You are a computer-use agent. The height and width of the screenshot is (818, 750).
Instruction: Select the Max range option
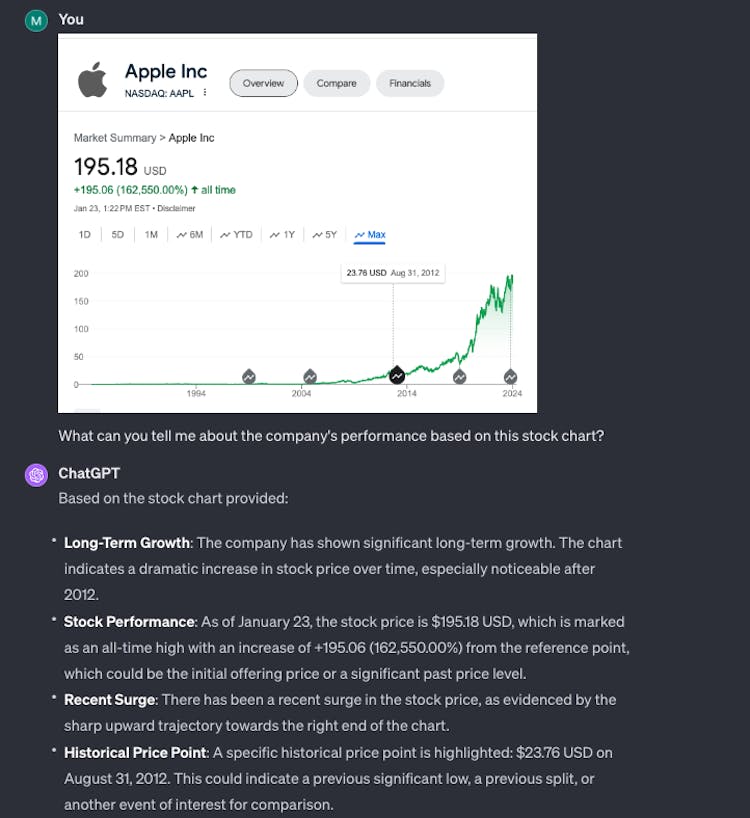(370, 235)
